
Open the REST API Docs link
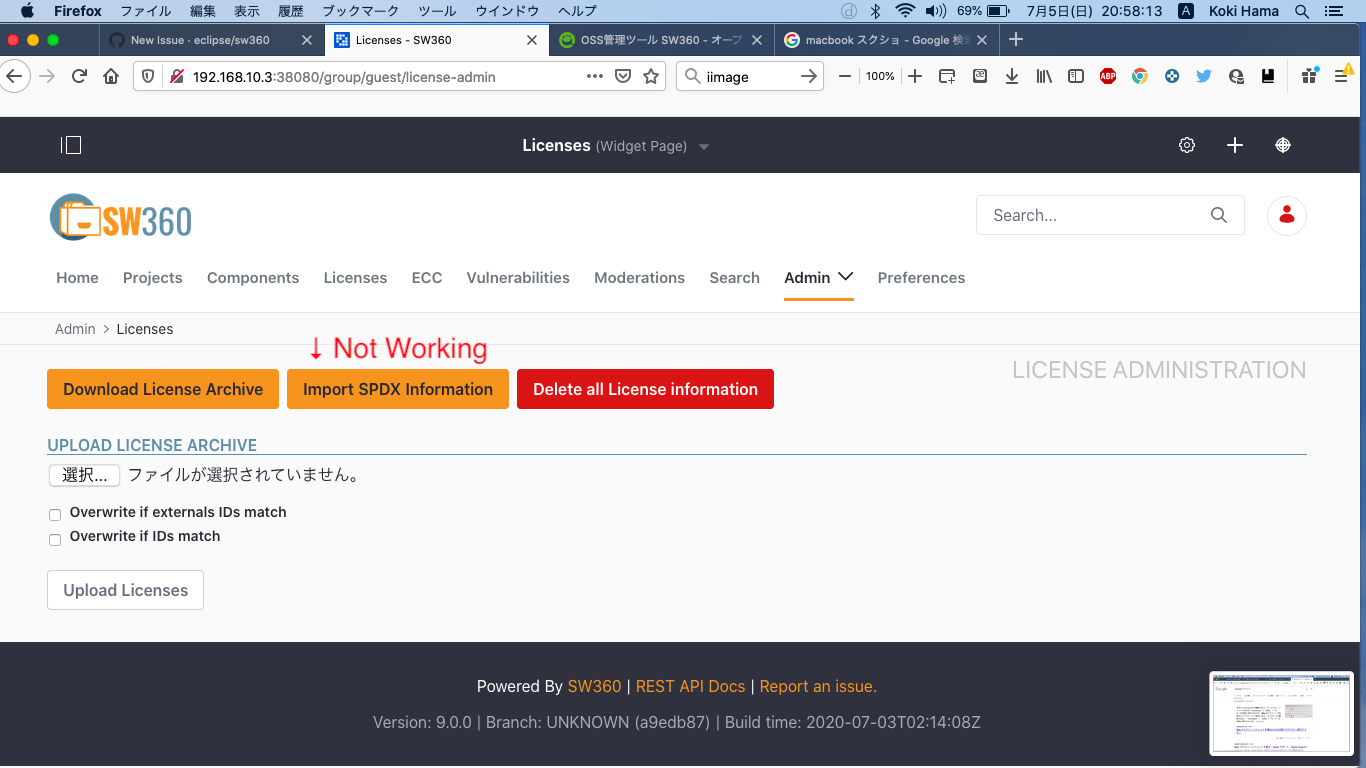690,686
